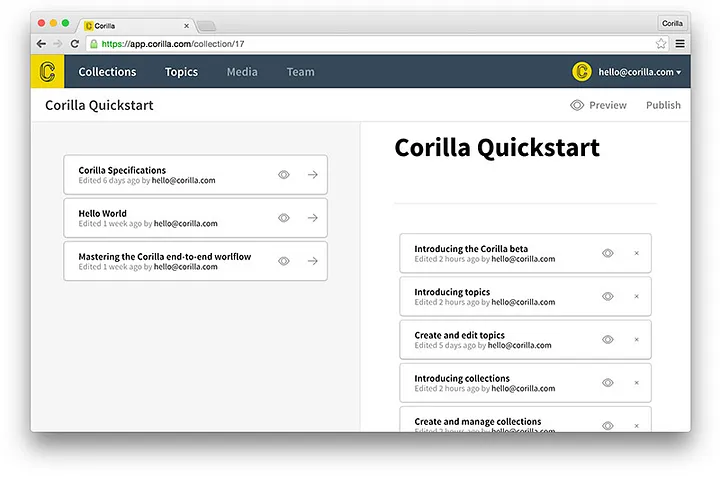
Task: Publish the Corilla Quickstart collection
Action: pos(663,105)
